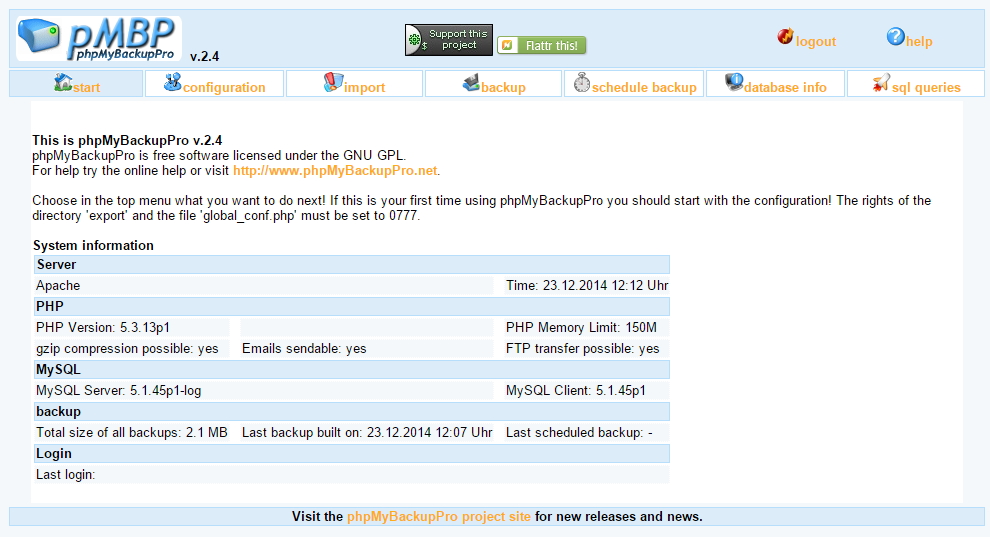Screen dimensions: 990x537
Task: Open the help link
Action: pyautogui.click(x=919, y=42)
